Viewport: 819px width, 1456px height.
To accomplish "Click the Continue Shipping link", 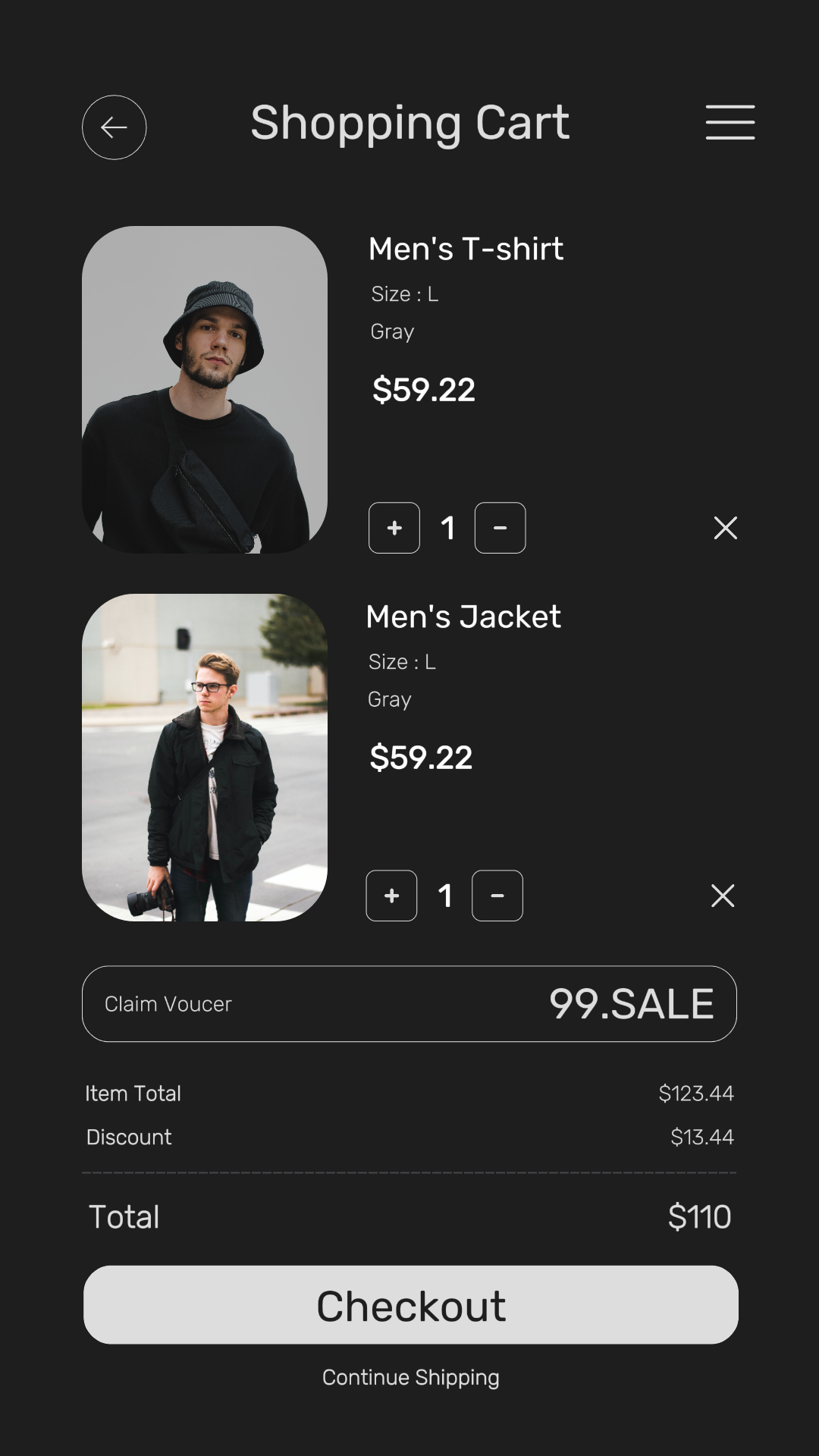I will pos(410,1377).
